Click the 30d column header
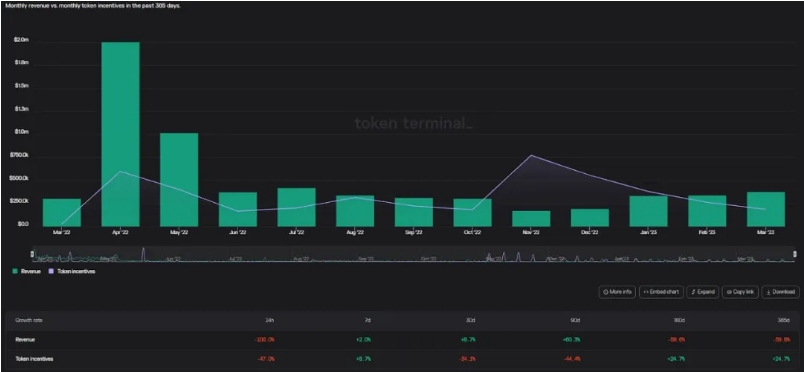 472,320
